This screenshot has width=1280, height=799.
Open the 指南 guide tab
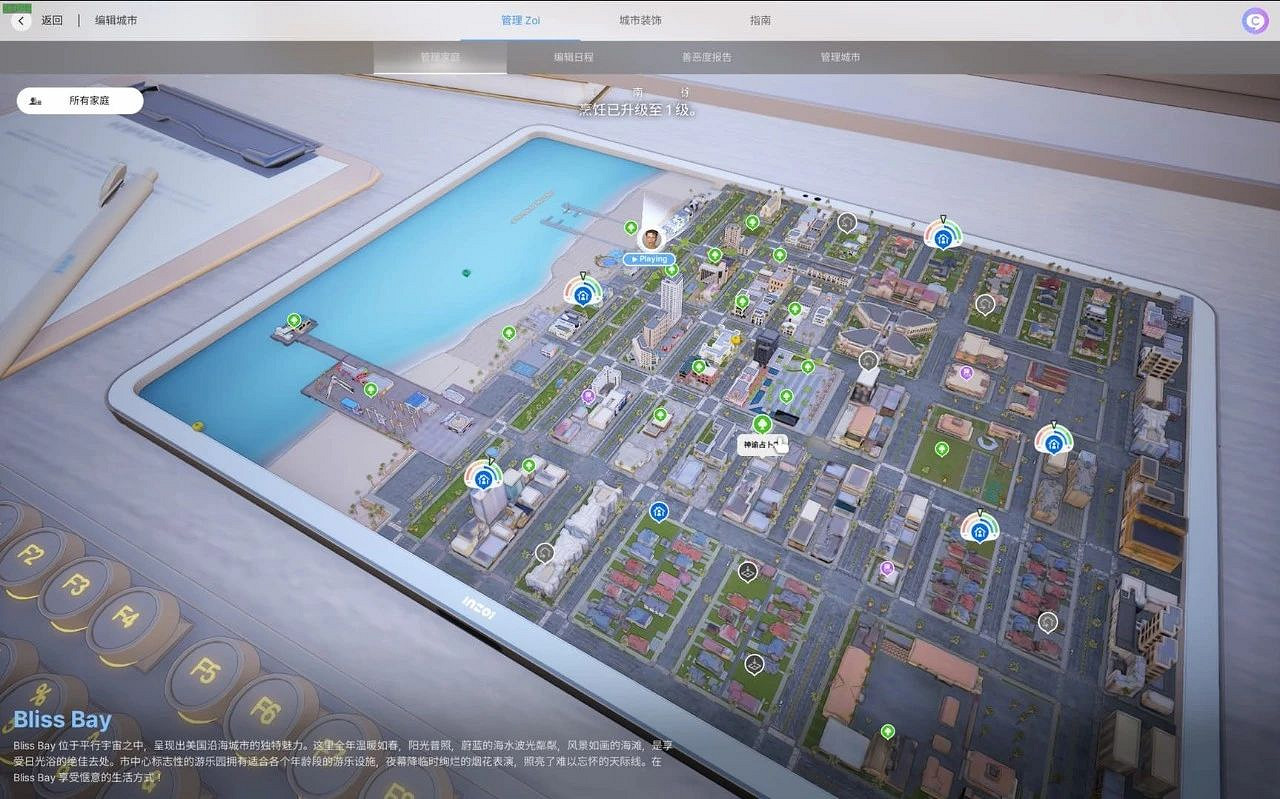760,20
